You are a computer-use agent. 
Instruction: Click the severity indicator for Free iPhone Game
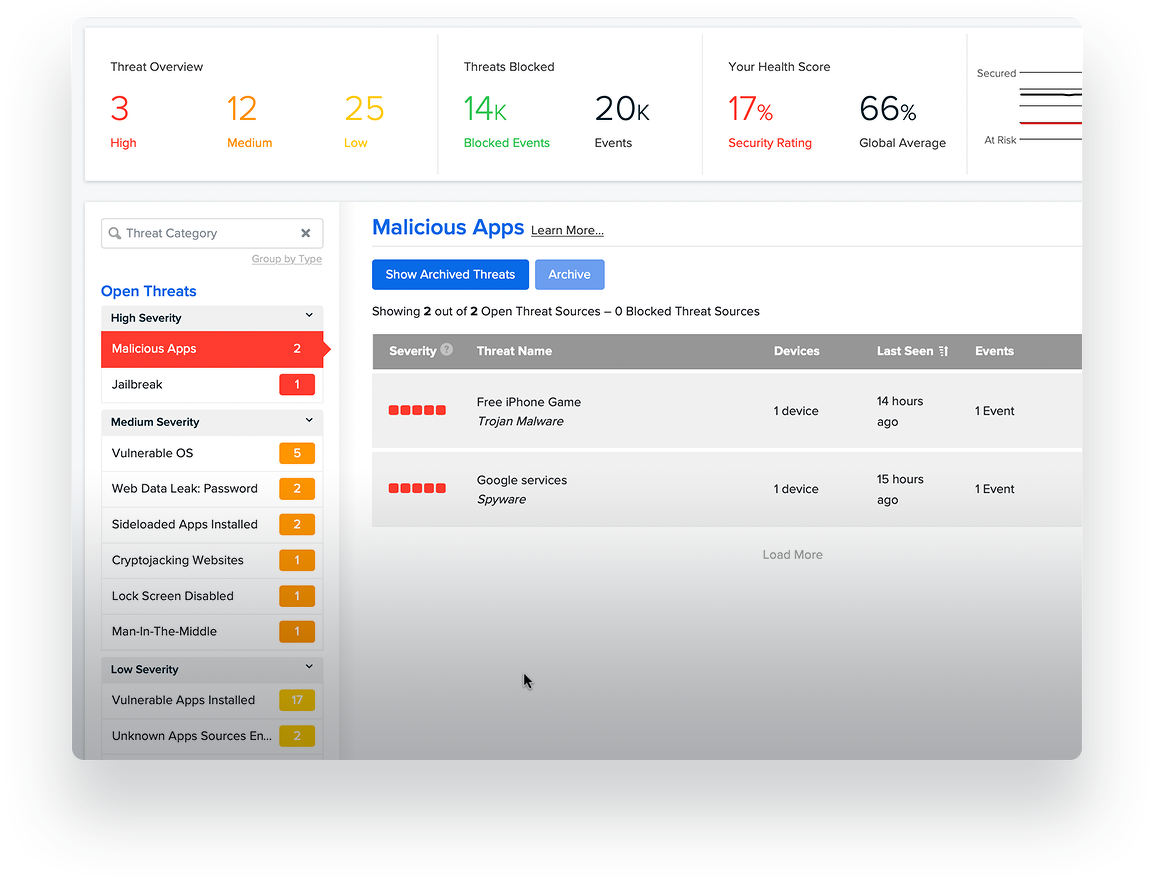417,410
